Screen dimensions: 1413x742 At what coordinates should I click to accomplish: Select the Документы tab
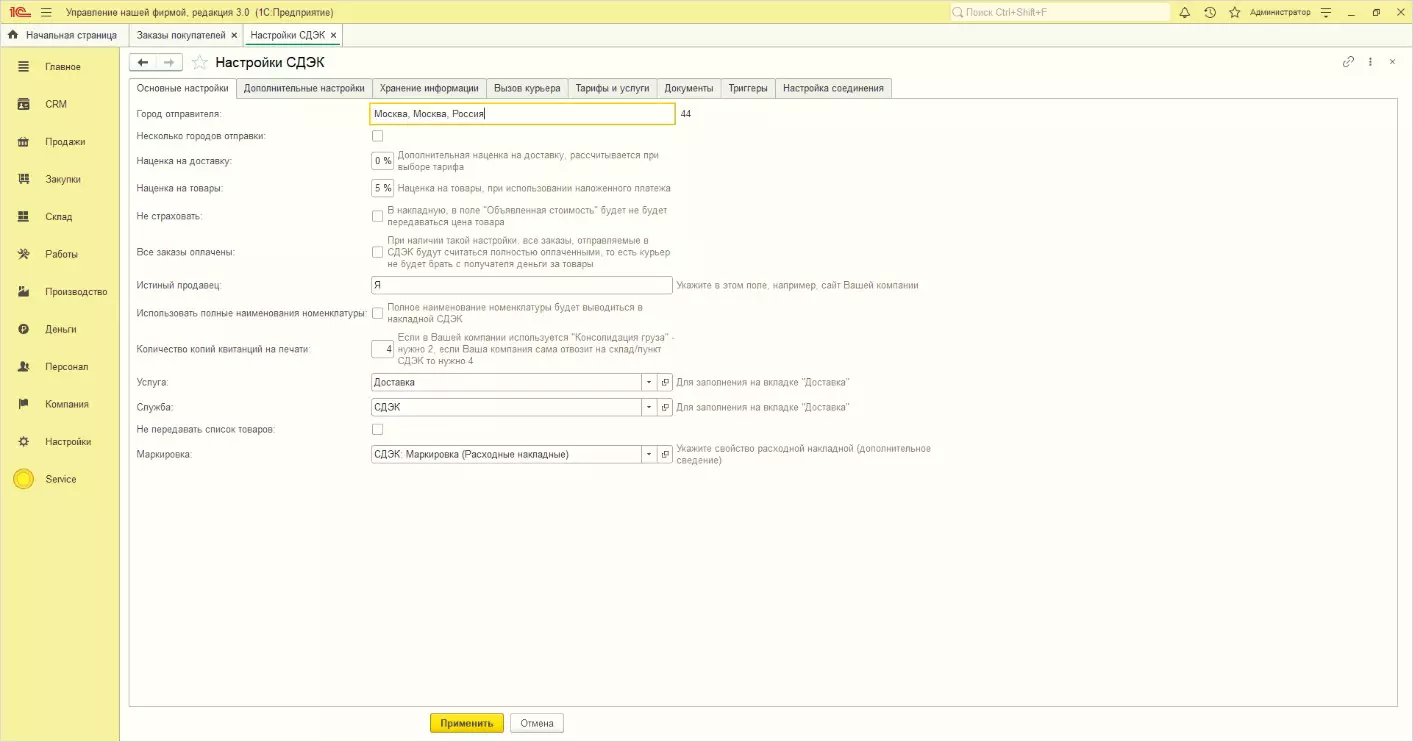pos(689,88)
